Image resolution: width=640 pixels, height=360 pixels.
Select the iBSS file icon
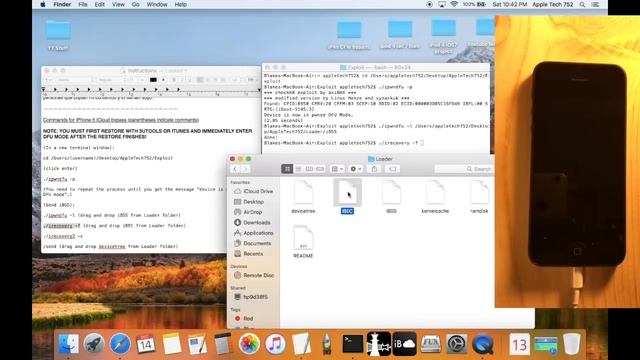point(391,193)
